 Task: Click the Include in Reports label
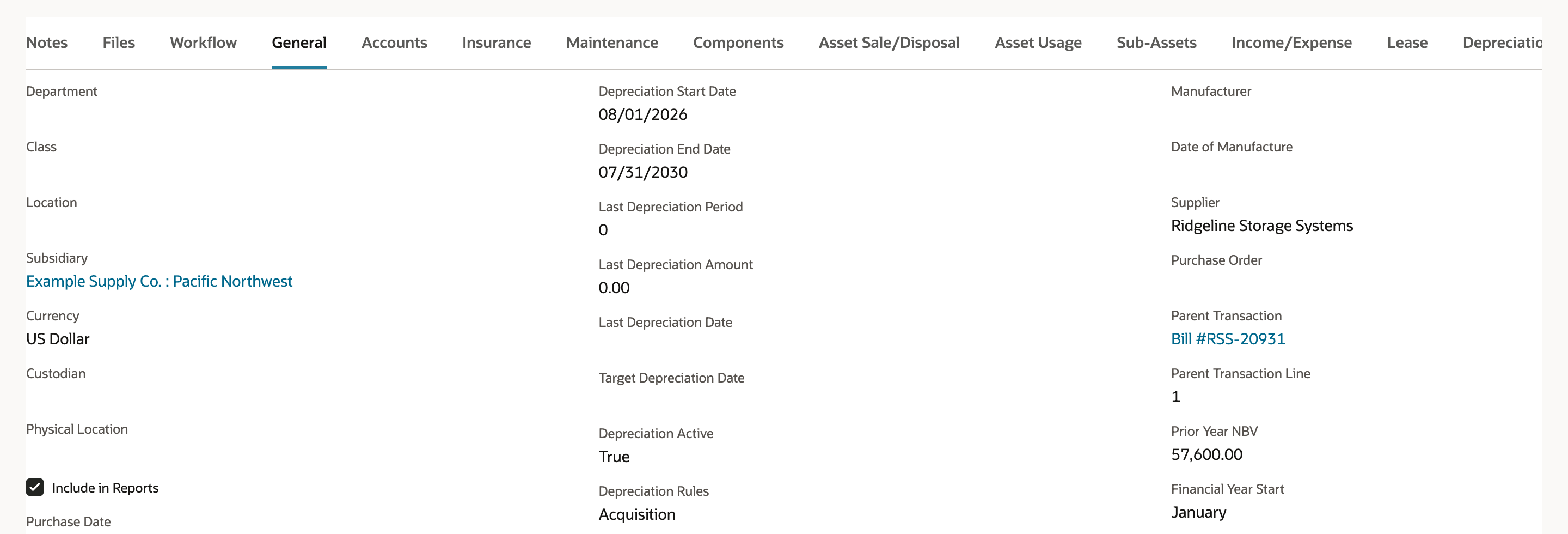tap(105, 488)
